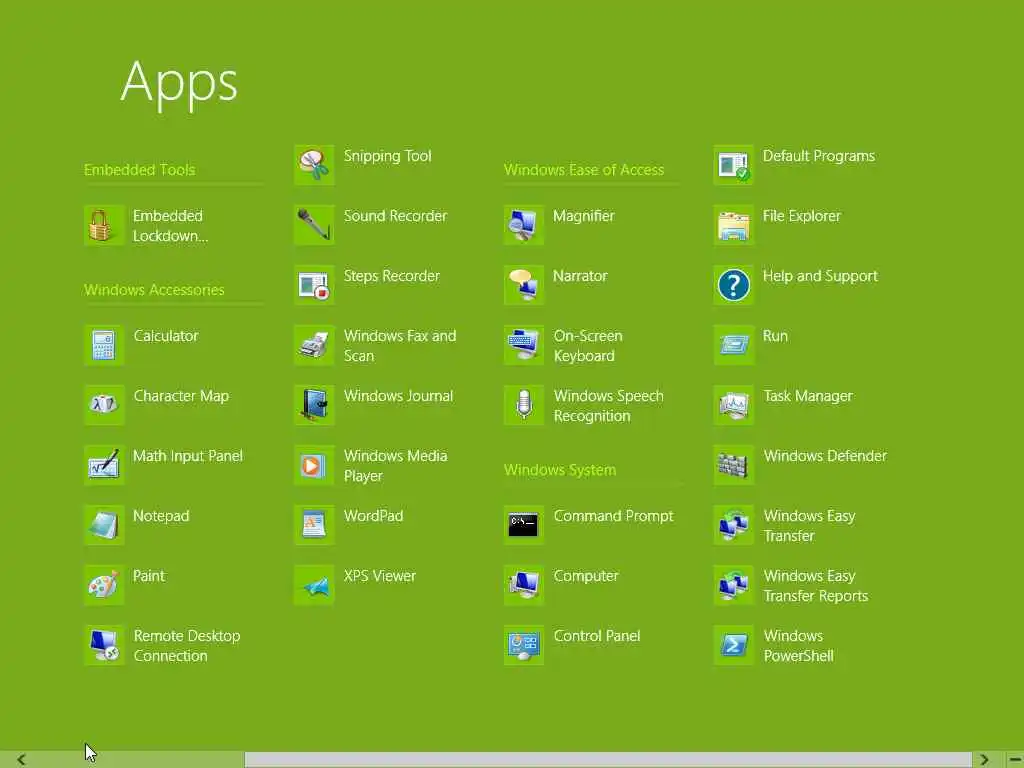Launch WordPad icon

(x=314, y=526)
